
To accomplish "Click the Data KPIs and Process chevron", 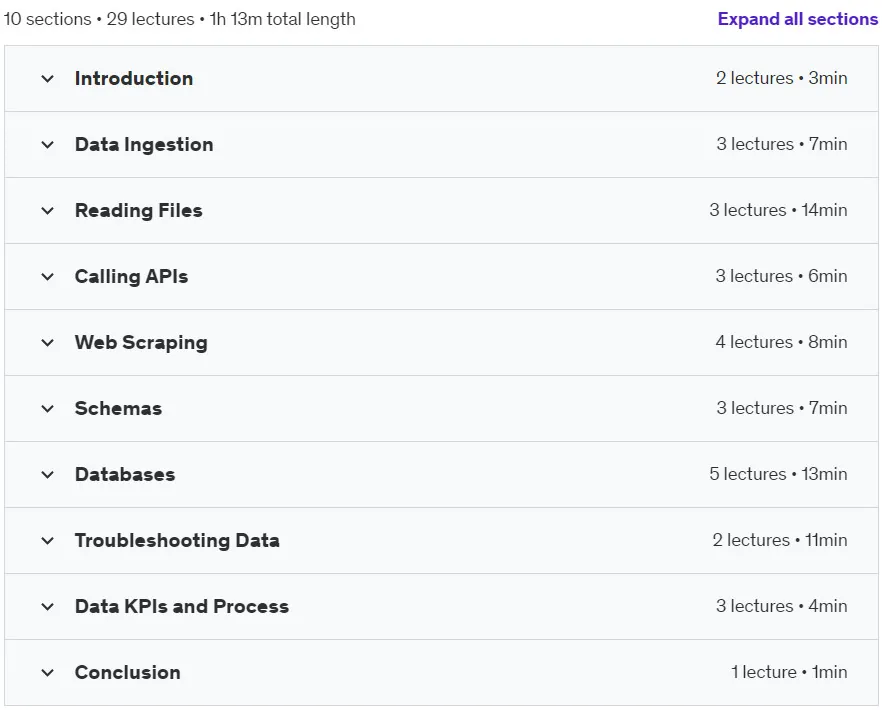I will [x=48, y=606].
